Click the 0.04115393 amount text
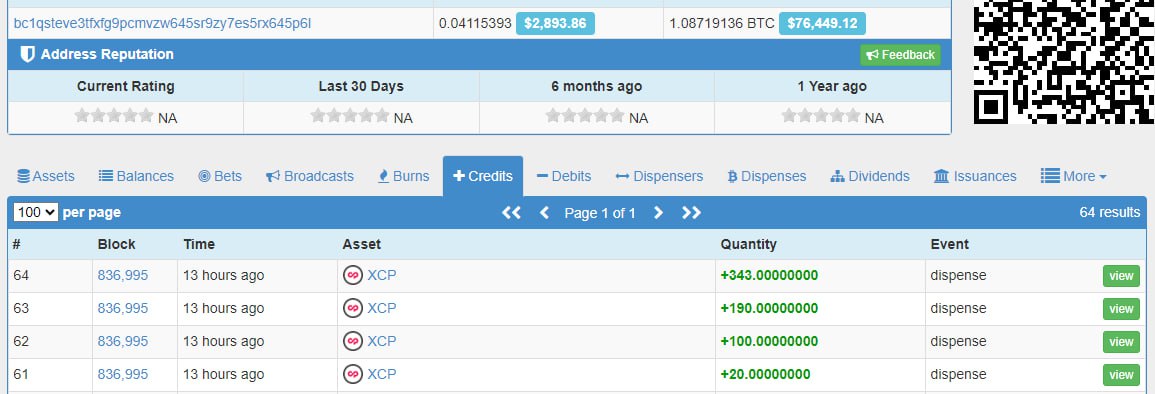This screenshot has height=394, width=1155. click(x=475, y=24)
